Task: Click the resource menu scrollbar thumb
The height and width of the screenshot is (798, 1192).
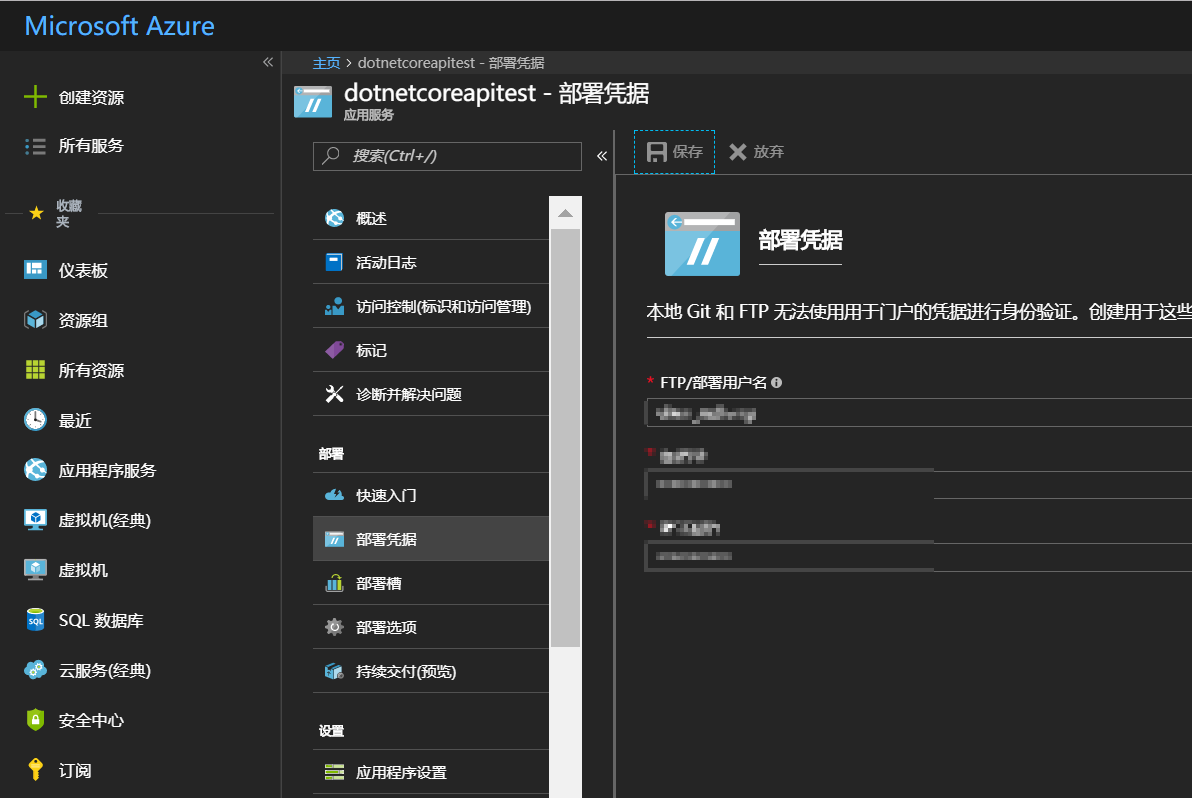Action: pos(565,438)
